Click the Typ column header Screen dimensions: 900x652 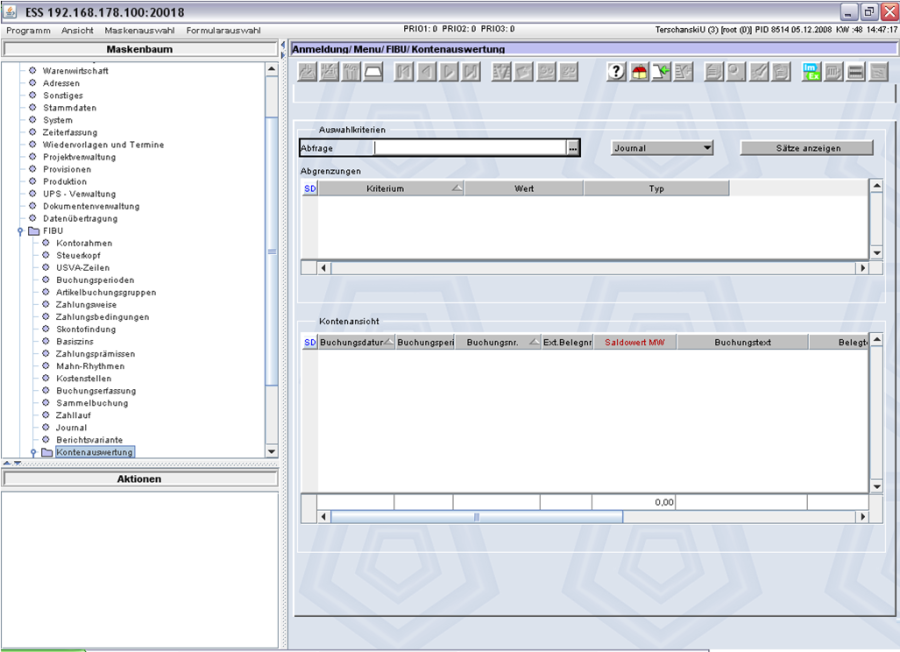point(657,188)
